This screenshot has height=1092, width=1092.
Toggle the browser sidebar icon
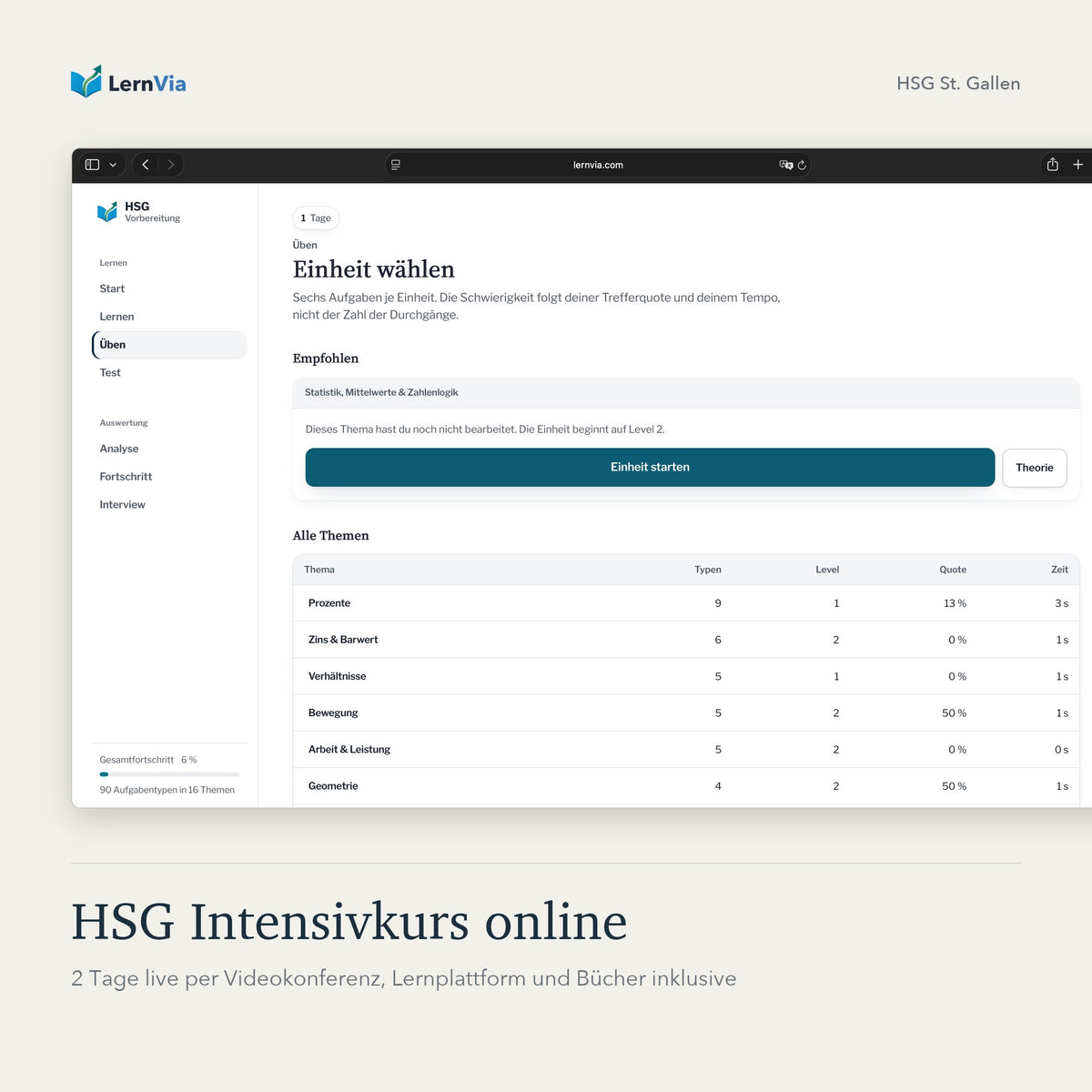92,165
